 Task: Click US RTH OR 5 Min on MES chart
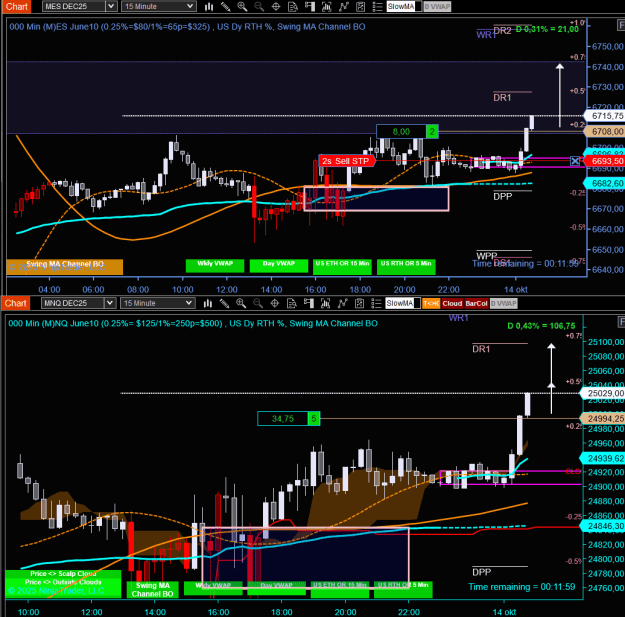[406, 266]
